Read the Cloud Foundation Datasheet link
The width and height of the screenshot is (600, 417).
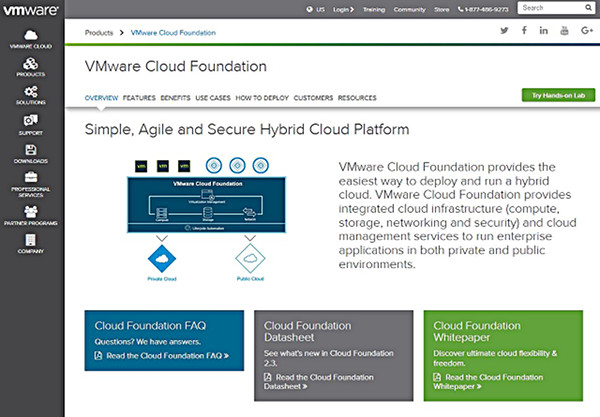click(x=319, y=381)
